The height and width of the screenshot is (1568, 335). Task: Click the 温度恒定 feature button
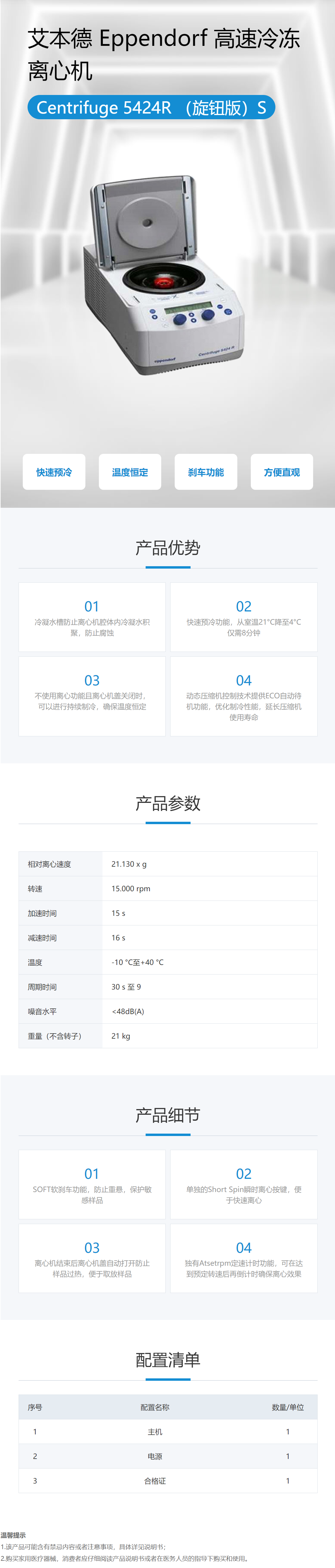coord(130,472)
